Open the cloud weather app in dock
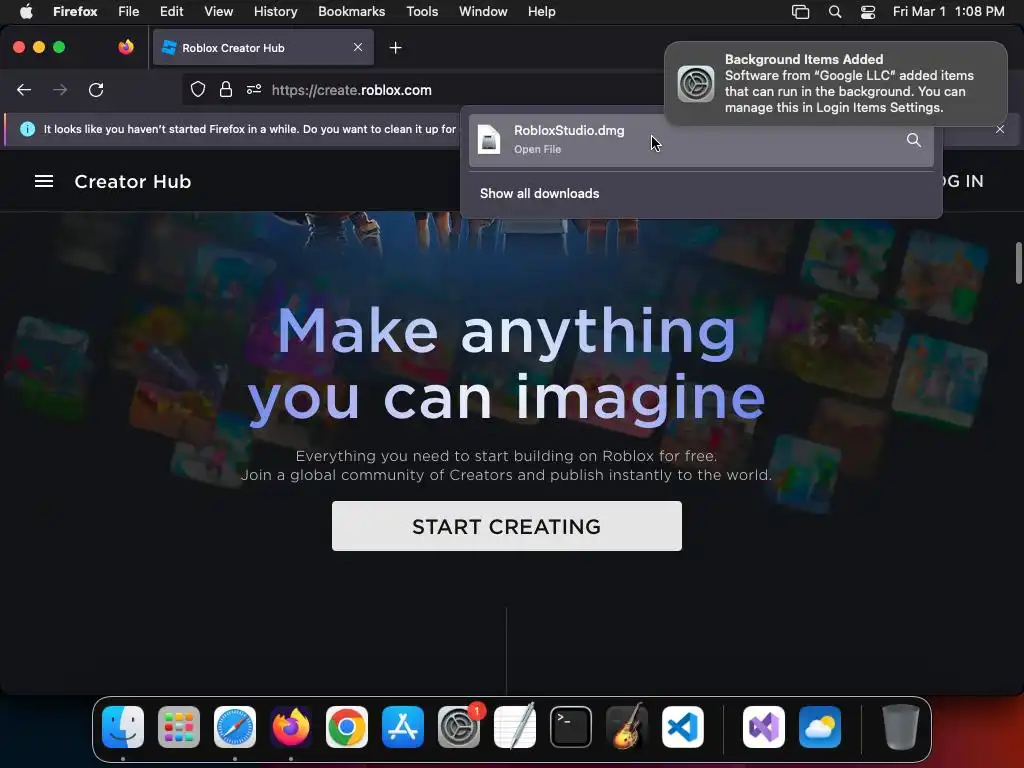 [820, 726]
